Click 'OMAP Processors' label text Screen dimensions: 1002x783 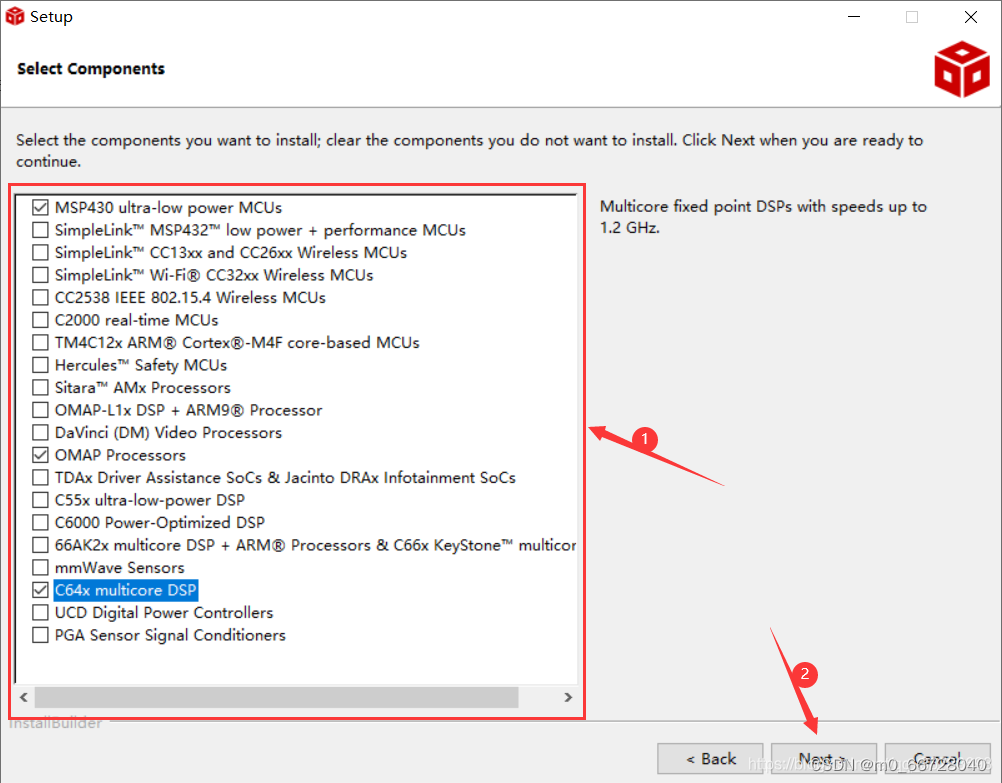pyautogui.click(x=120, y=455)
